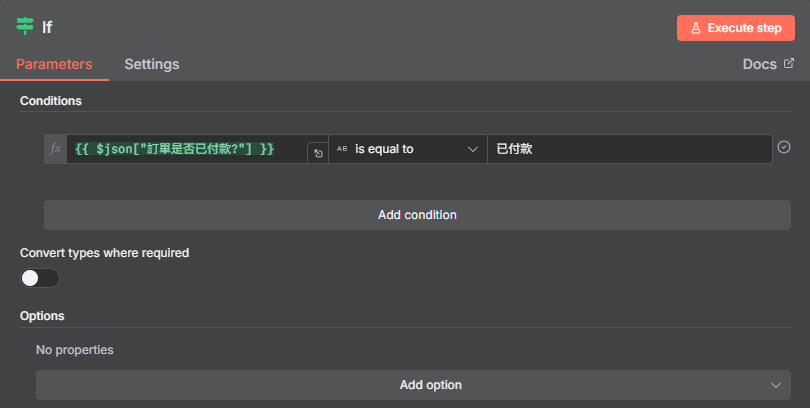Click the 'No properties' text
Image resolution: width=810 pixels, height=408 pixels.
75,350
